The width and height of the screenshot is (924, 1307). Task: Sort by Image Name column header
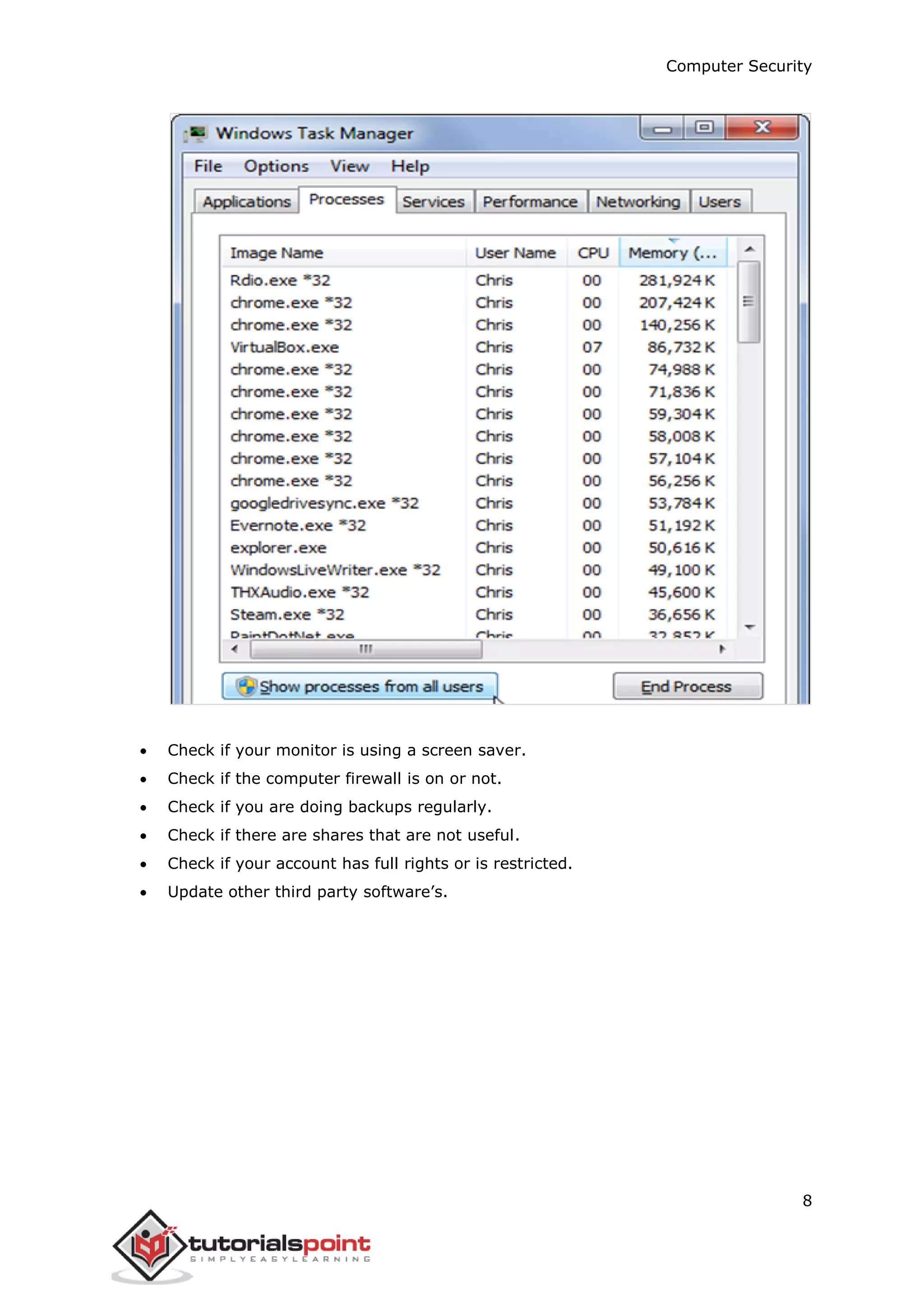coord(344,253)
